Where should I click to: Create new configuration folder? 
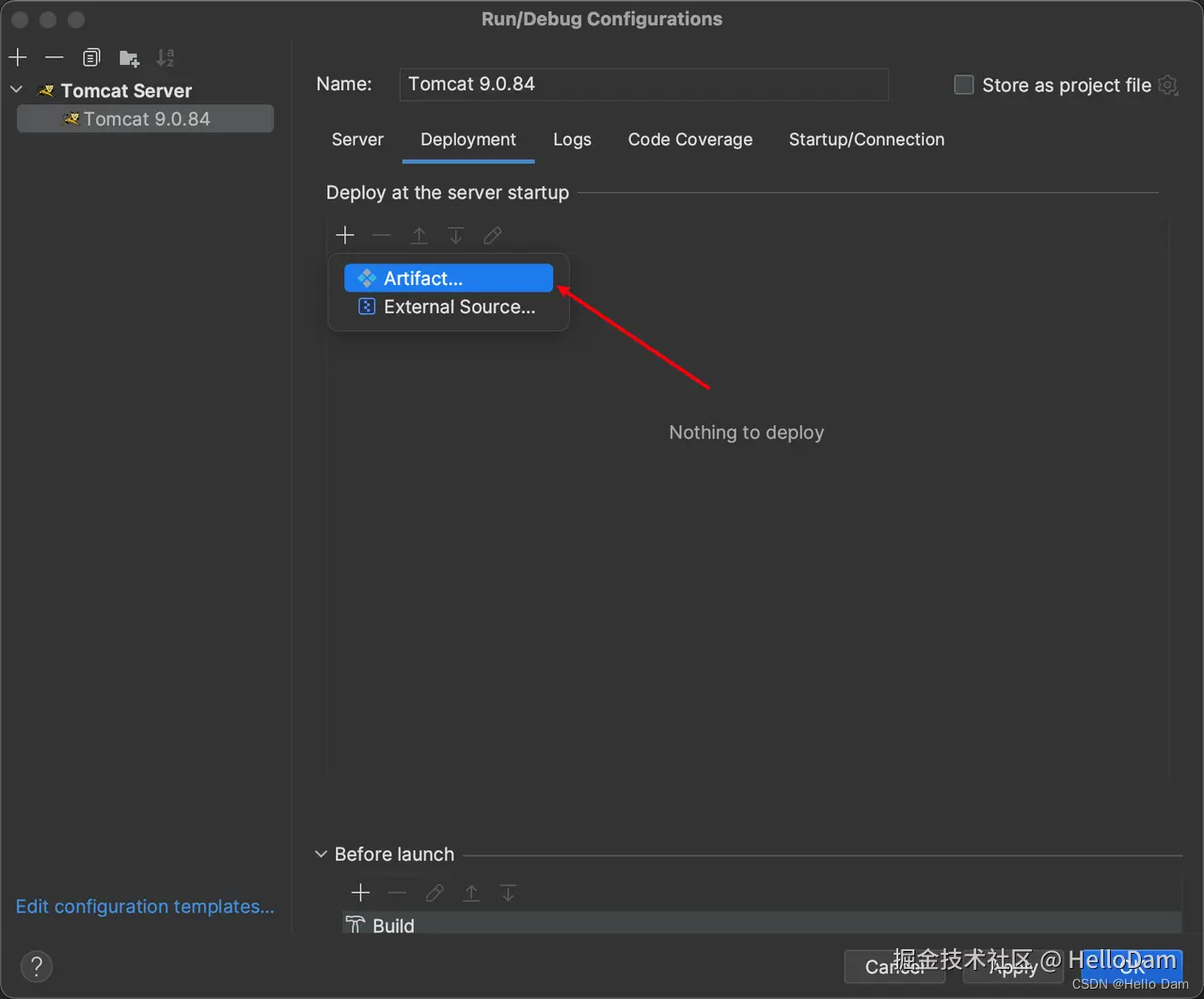click(x=130, y=58)
